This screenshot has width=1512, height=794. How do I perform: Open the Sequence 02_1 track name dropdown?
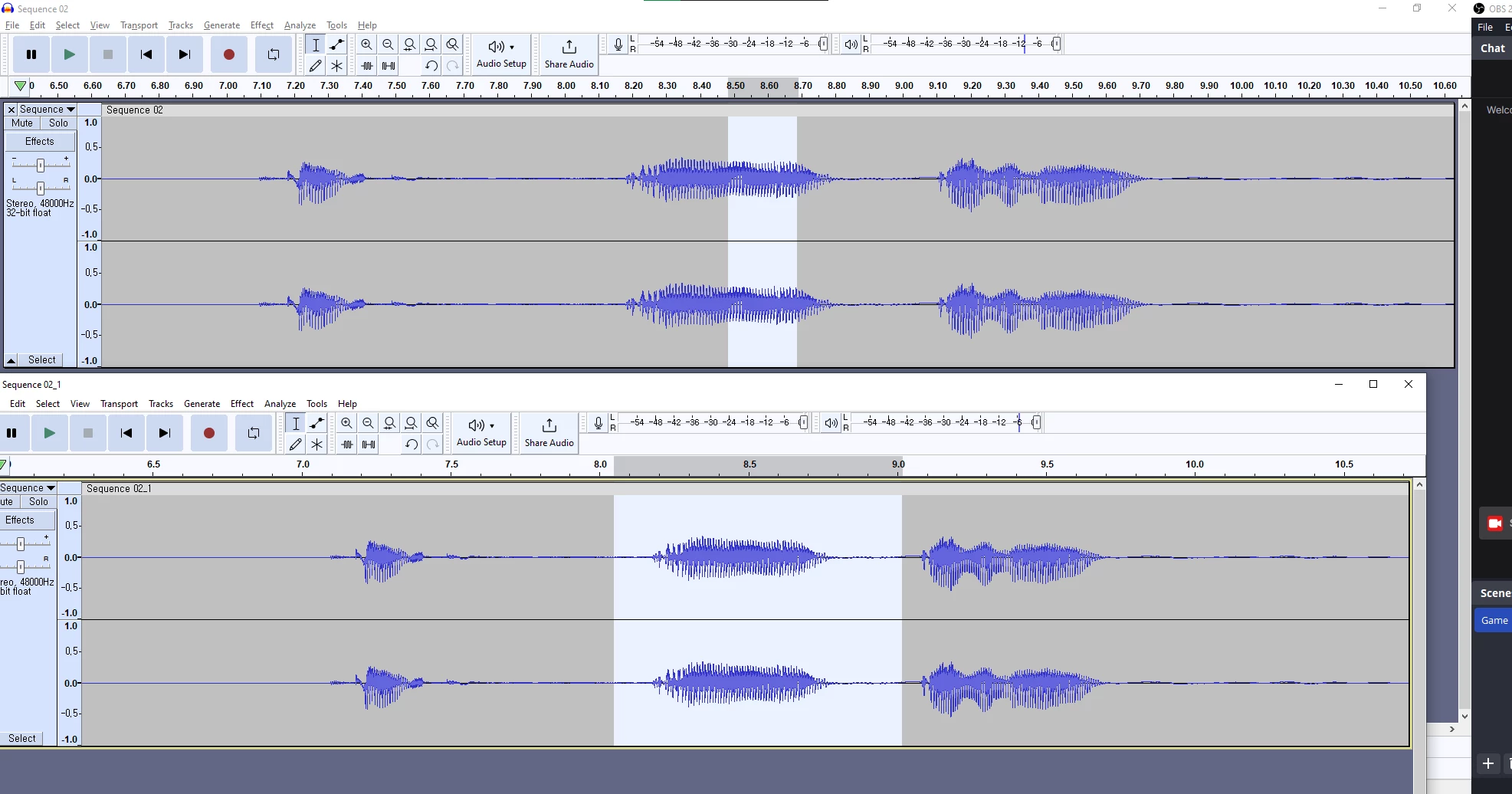(x=28, y=488)
